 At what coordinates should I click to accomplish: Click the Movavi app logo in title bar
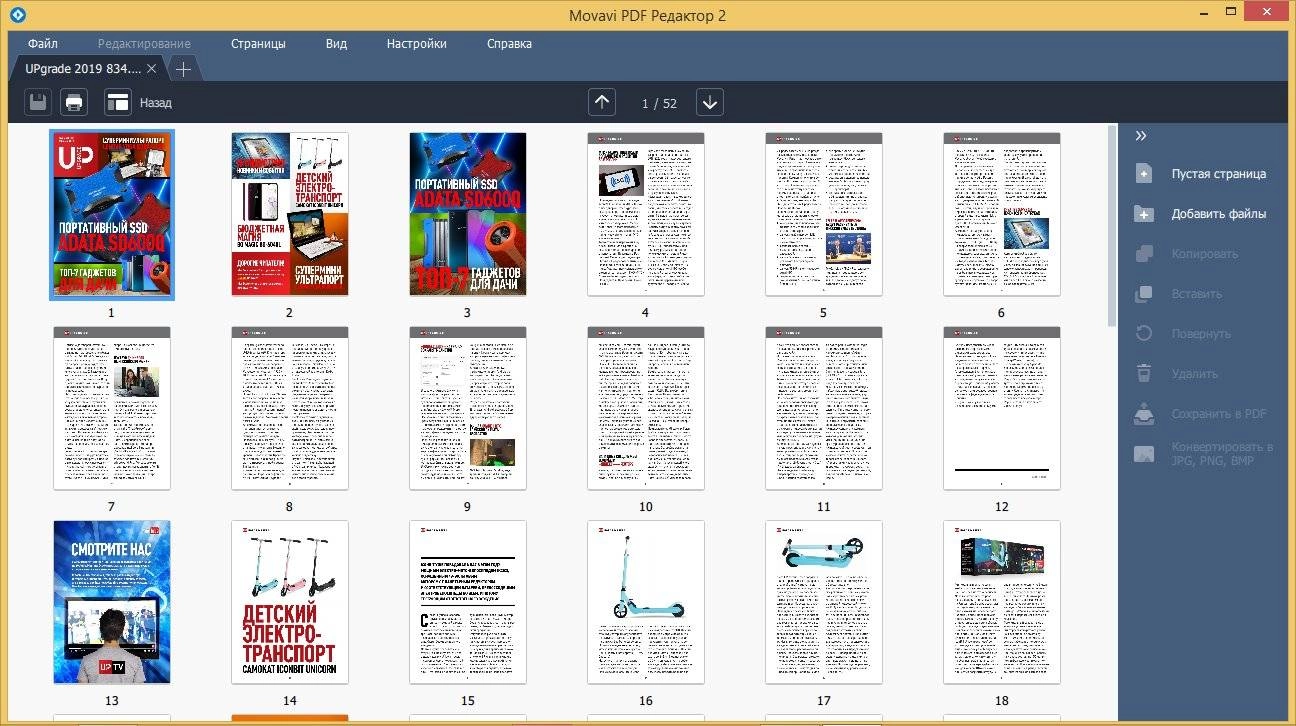coord(16,15)
